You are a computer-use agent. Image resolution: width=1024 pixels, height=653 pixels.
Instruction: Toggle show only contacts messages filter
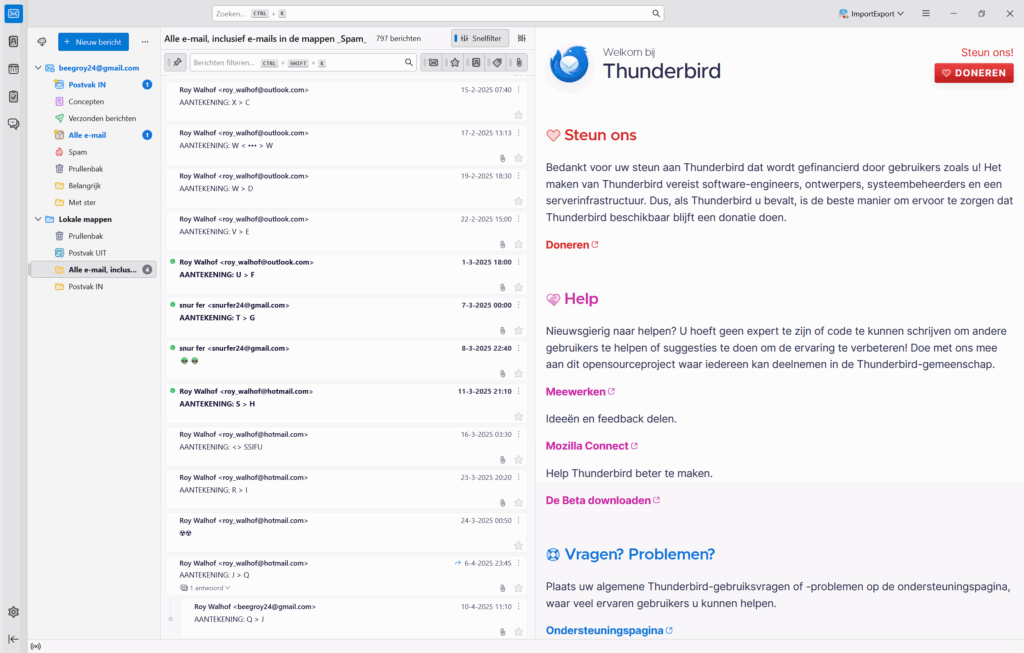tap(476, 63)
